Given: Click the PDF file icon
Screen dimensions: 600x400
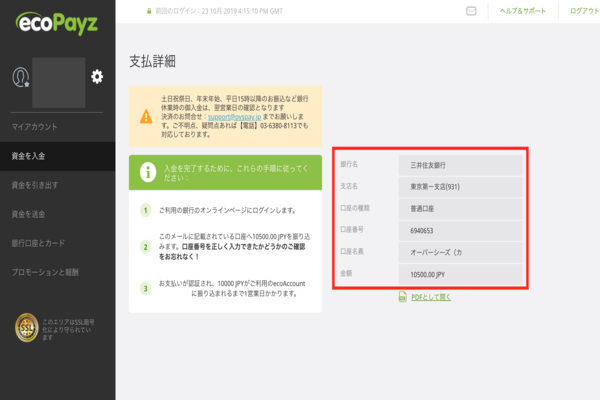Looking at the screenshot, I should (403, 297).
